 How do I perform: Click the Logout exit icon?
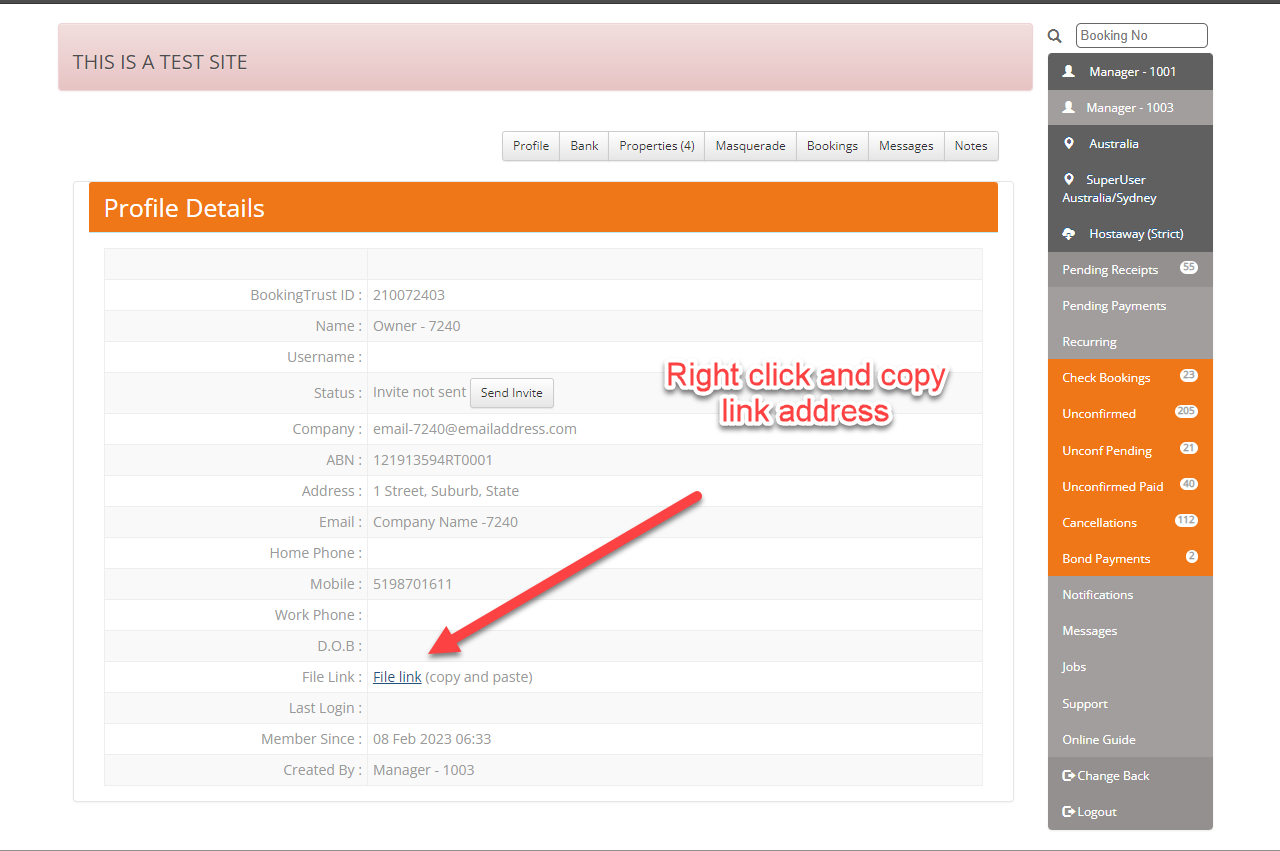1068,812
